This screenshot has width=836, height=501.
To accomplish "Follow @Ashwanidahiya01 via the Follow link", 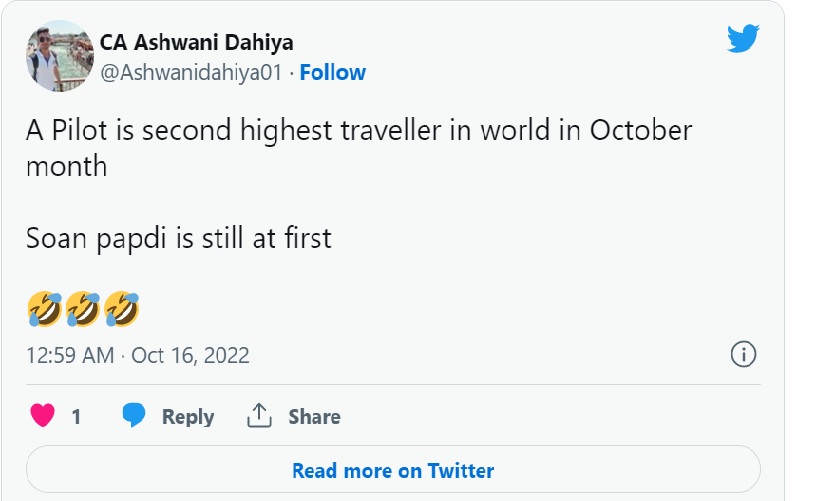I will tap(333, 72).
